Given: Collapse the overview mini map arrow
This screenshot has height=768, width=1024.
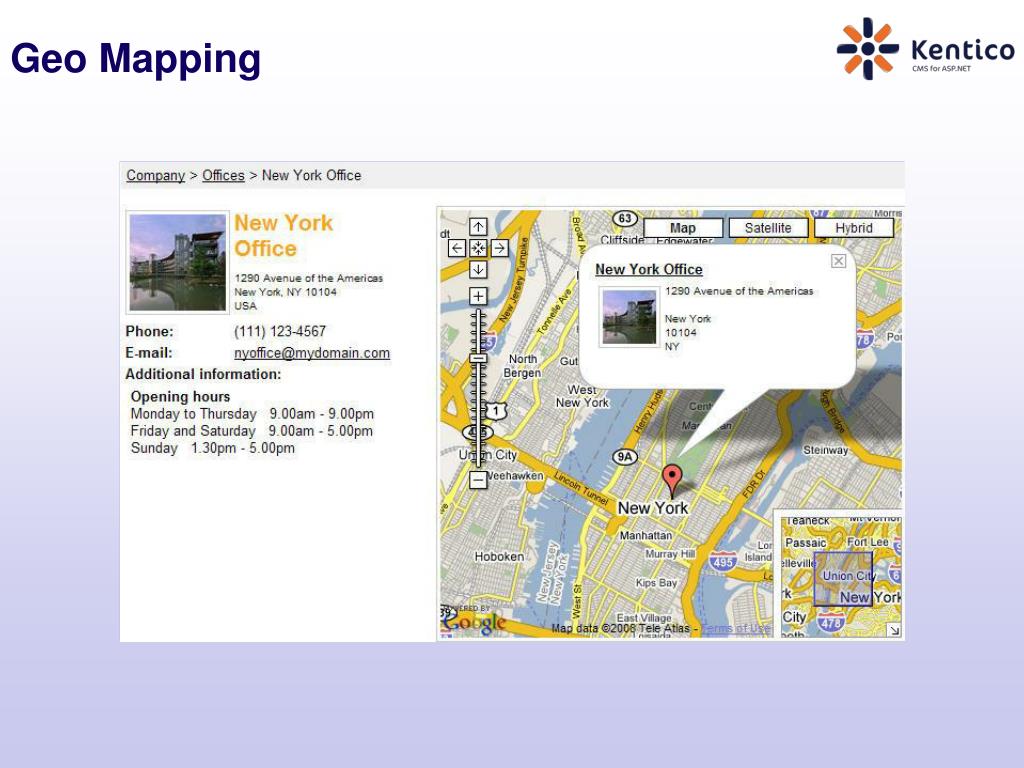Looking at the screenshot, I should click(x=894, y=630).
